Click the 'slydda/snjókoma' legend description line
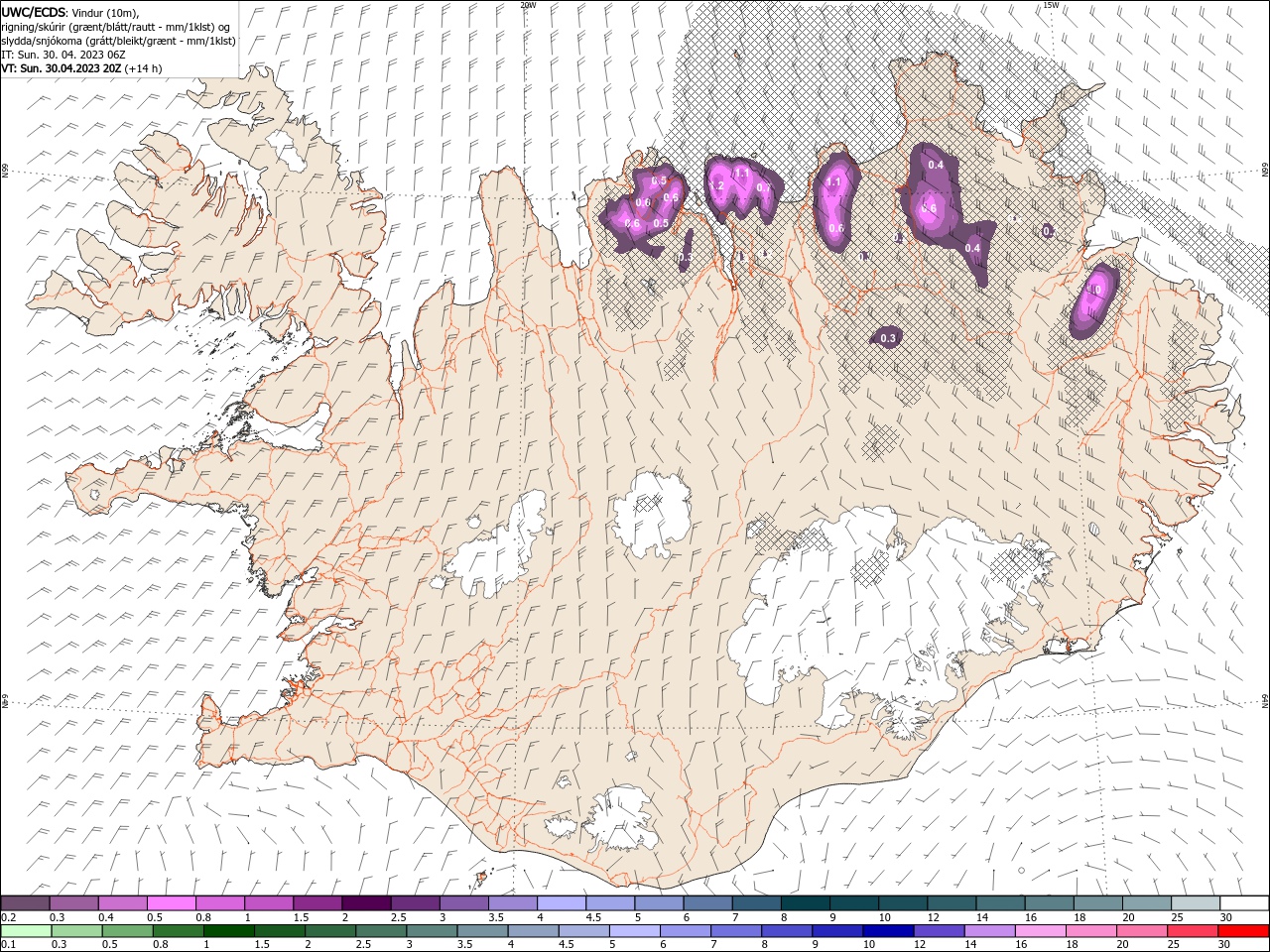Viewport: 1270px width, 952px height. (x=119, y=41)
